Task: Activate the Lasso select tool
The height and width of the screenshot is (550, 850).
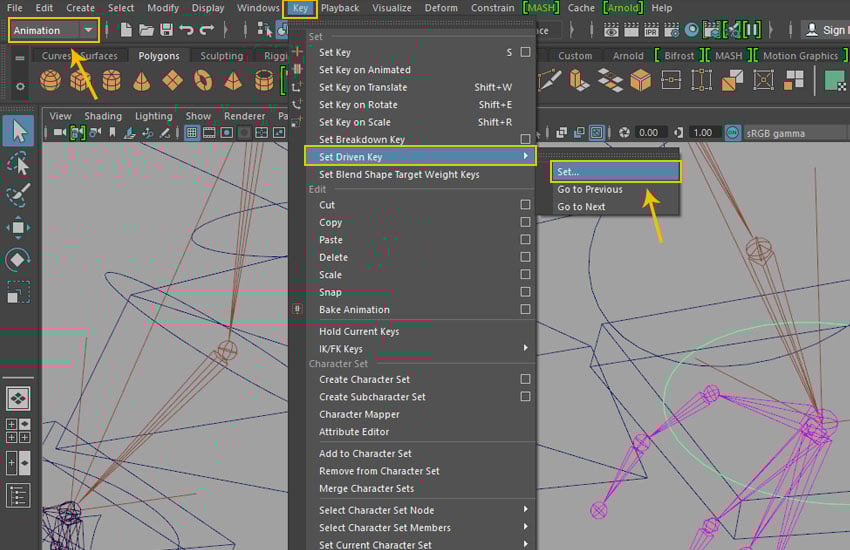Action: click(18, 163)
